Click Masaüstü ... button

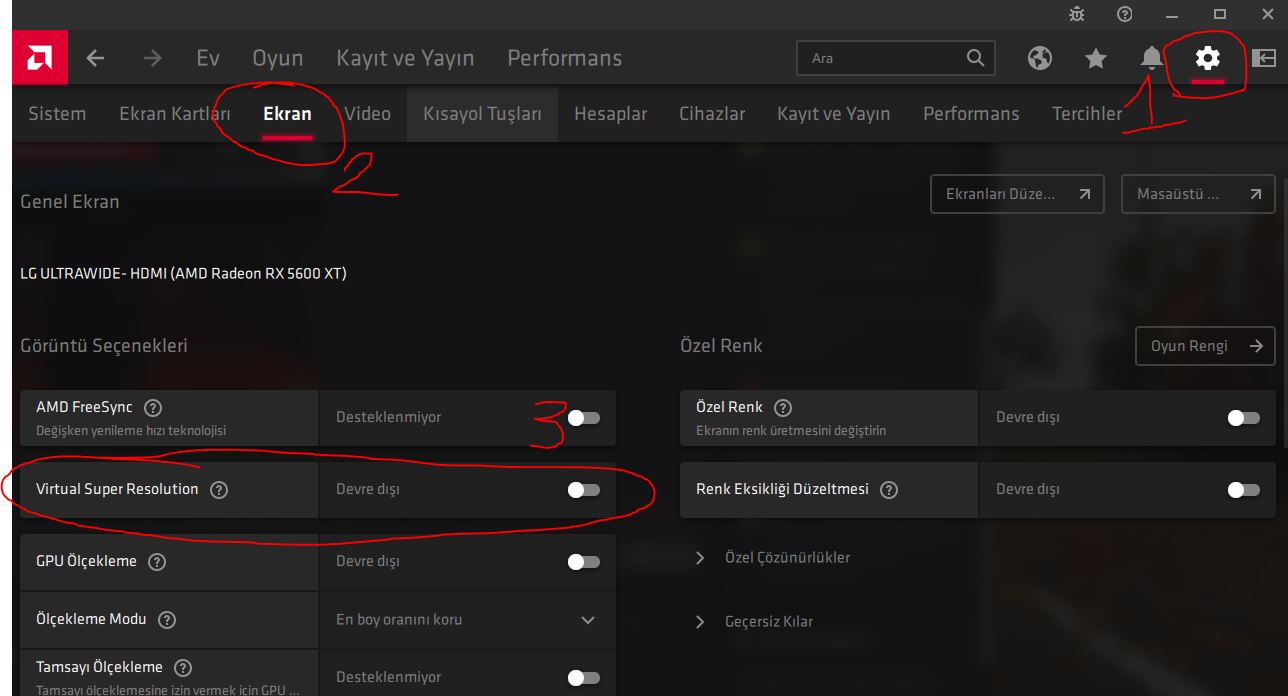point(1198,194)
